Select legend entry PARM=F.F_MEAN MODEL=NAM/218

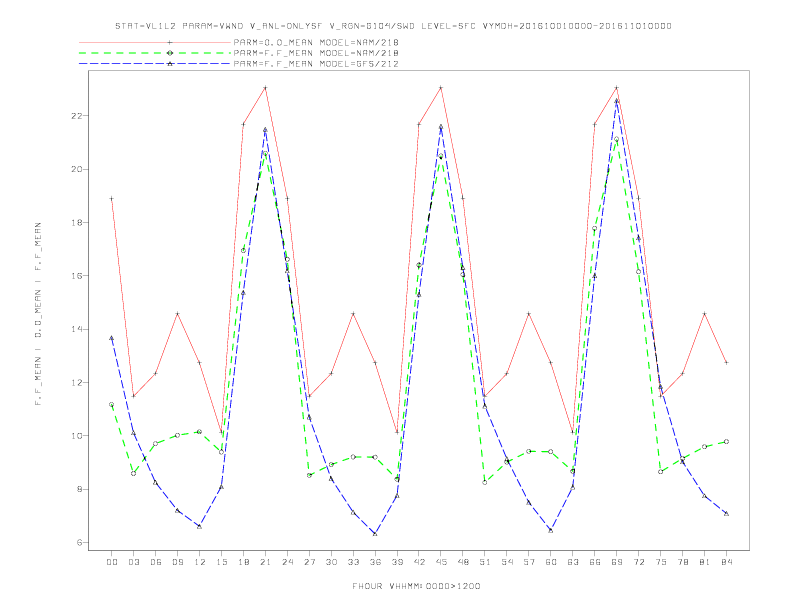click(x=316, y=53)
